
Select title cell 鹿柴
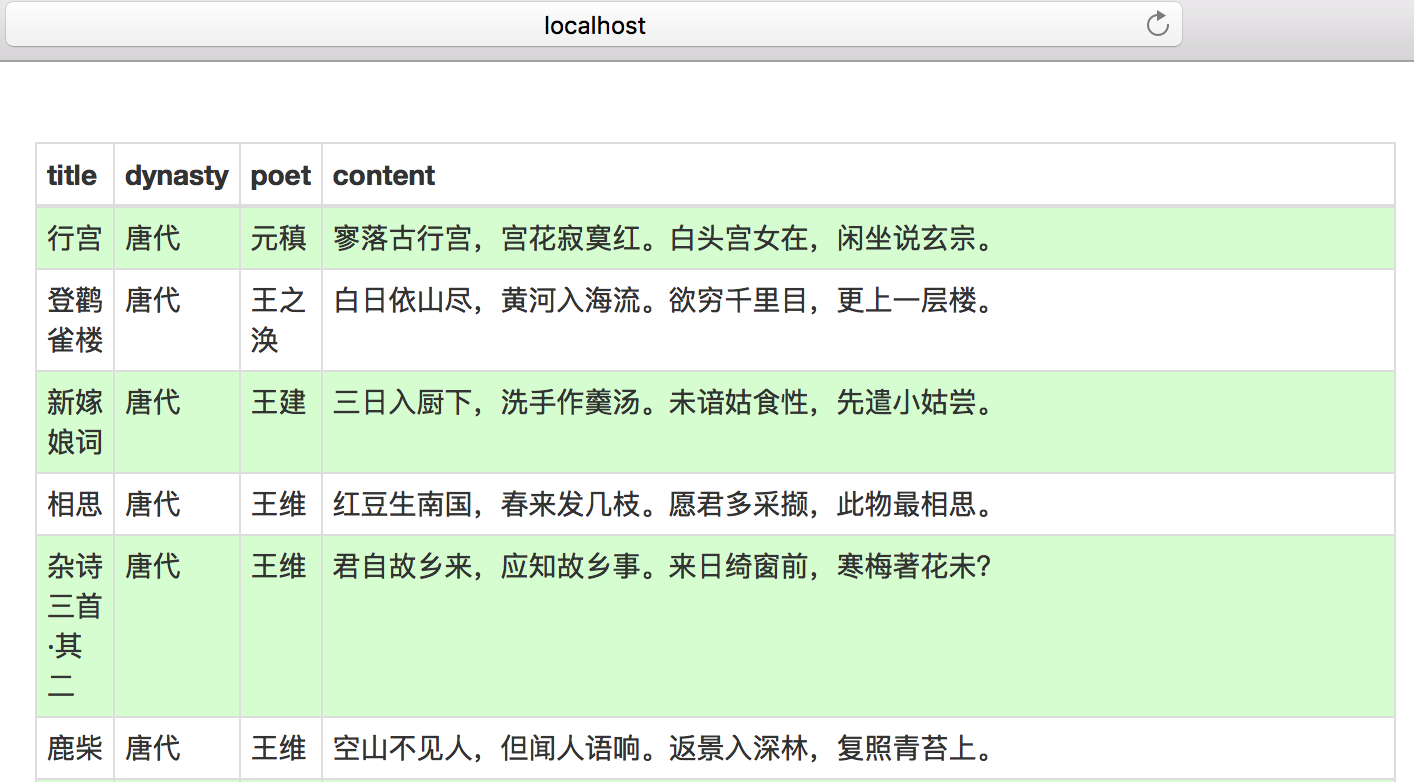[75, 748]
